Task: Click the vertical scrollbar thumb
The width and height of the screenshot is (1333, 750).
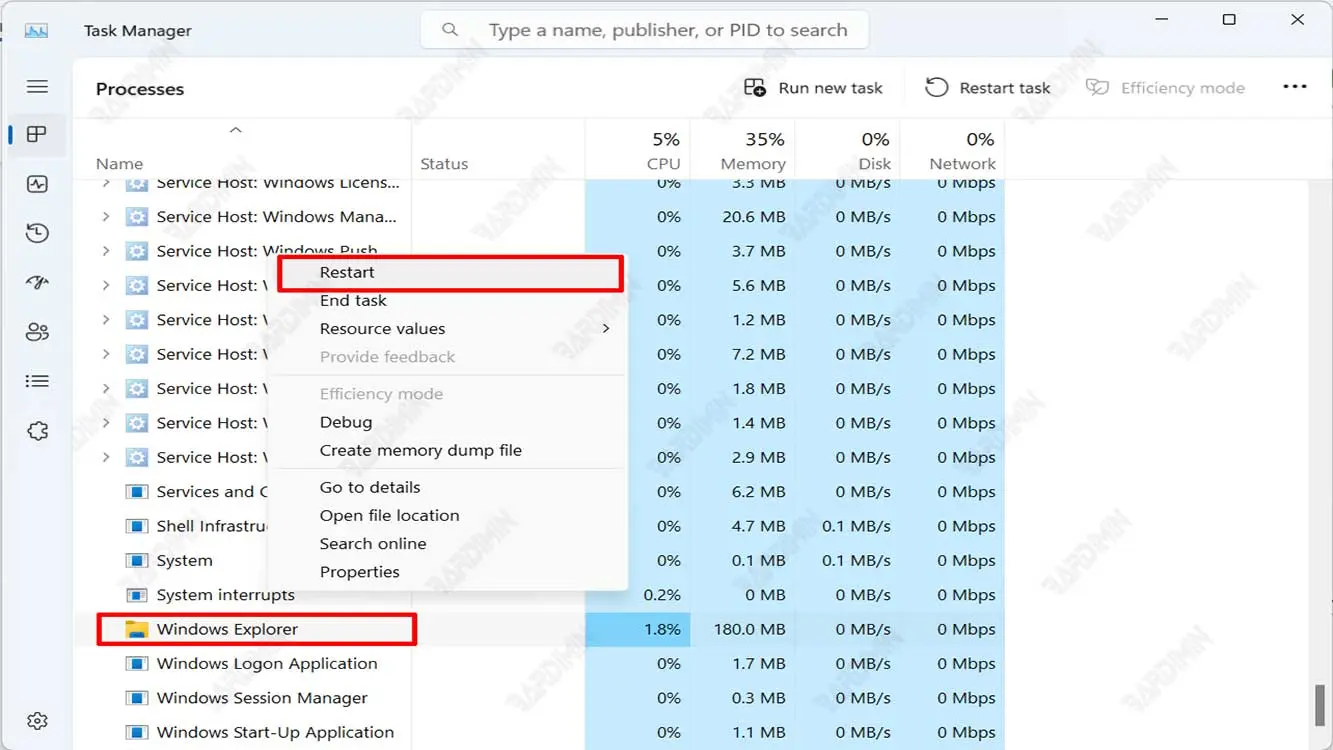Action: coord(1320,704)
